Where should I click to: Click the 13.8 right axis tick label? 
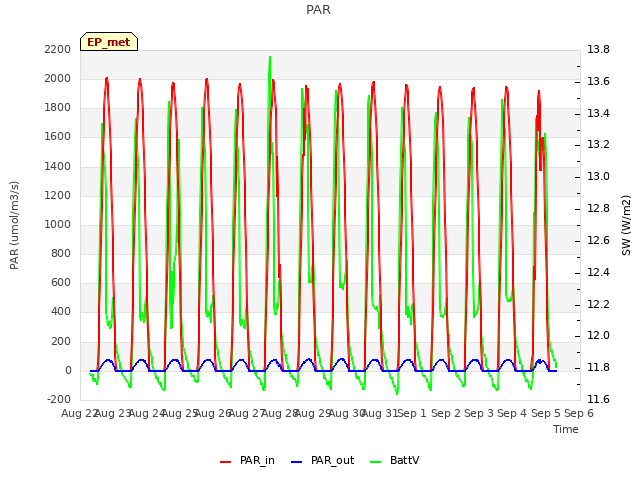pyautogui.click(x=598, y=49)
